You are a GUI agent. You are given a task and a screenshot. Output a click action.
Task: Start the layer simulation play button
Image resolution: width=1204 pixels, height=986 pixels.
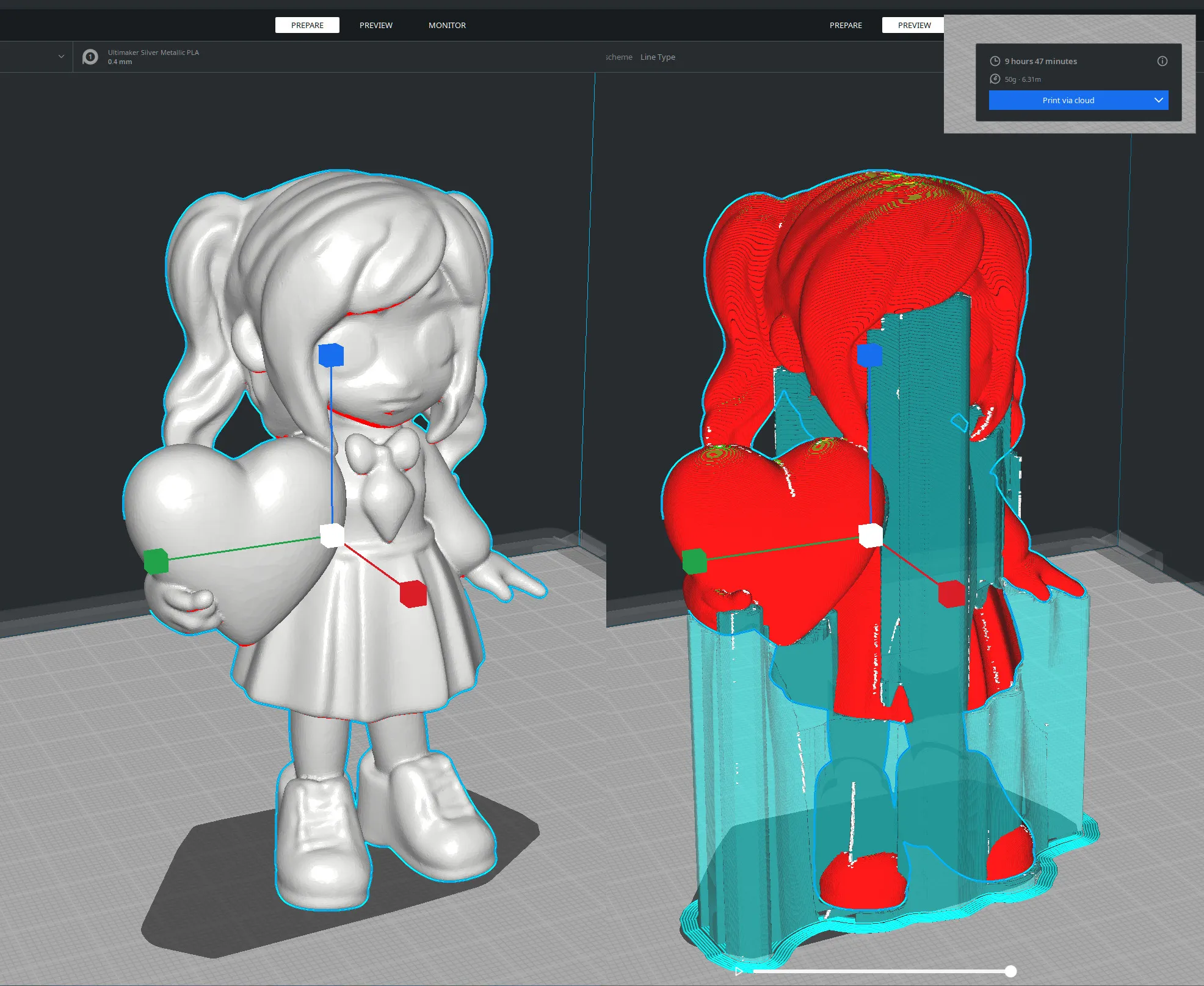739,971
